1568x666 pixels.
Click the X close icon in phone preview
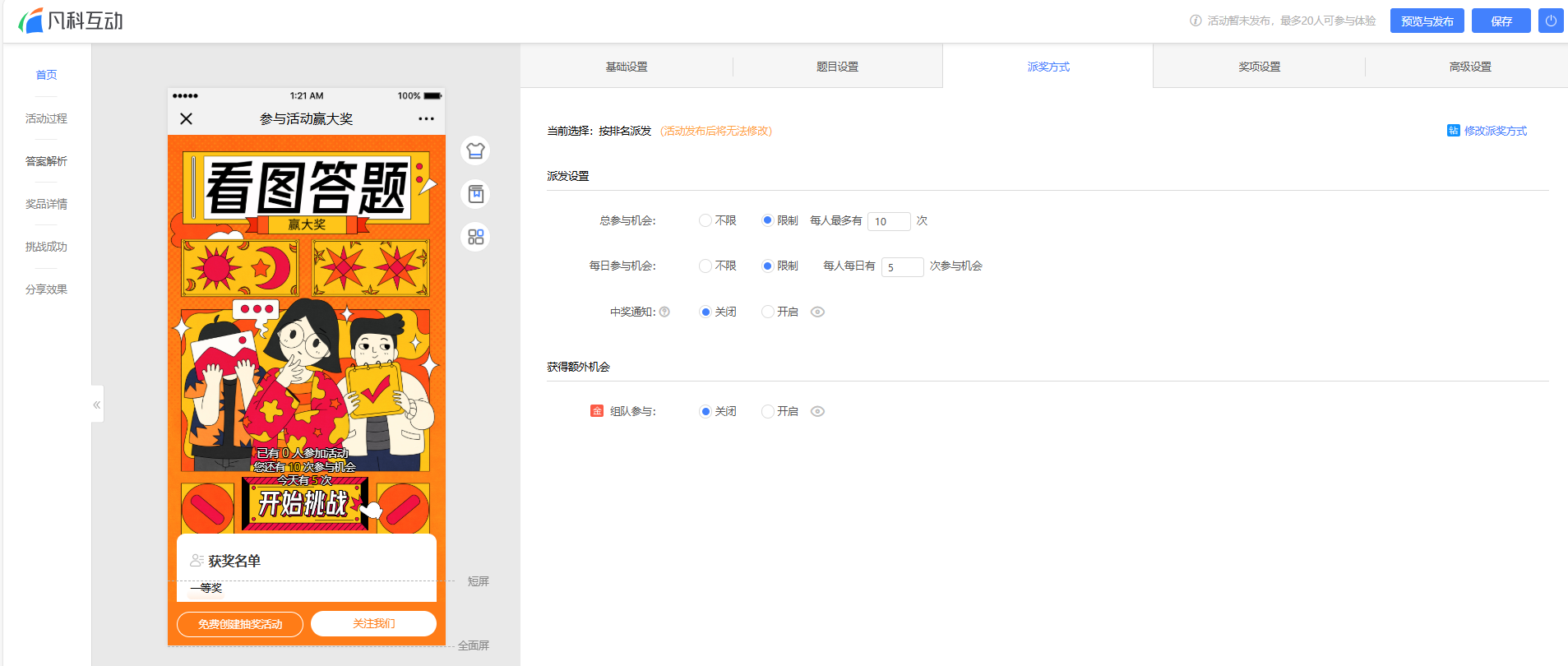187,119
